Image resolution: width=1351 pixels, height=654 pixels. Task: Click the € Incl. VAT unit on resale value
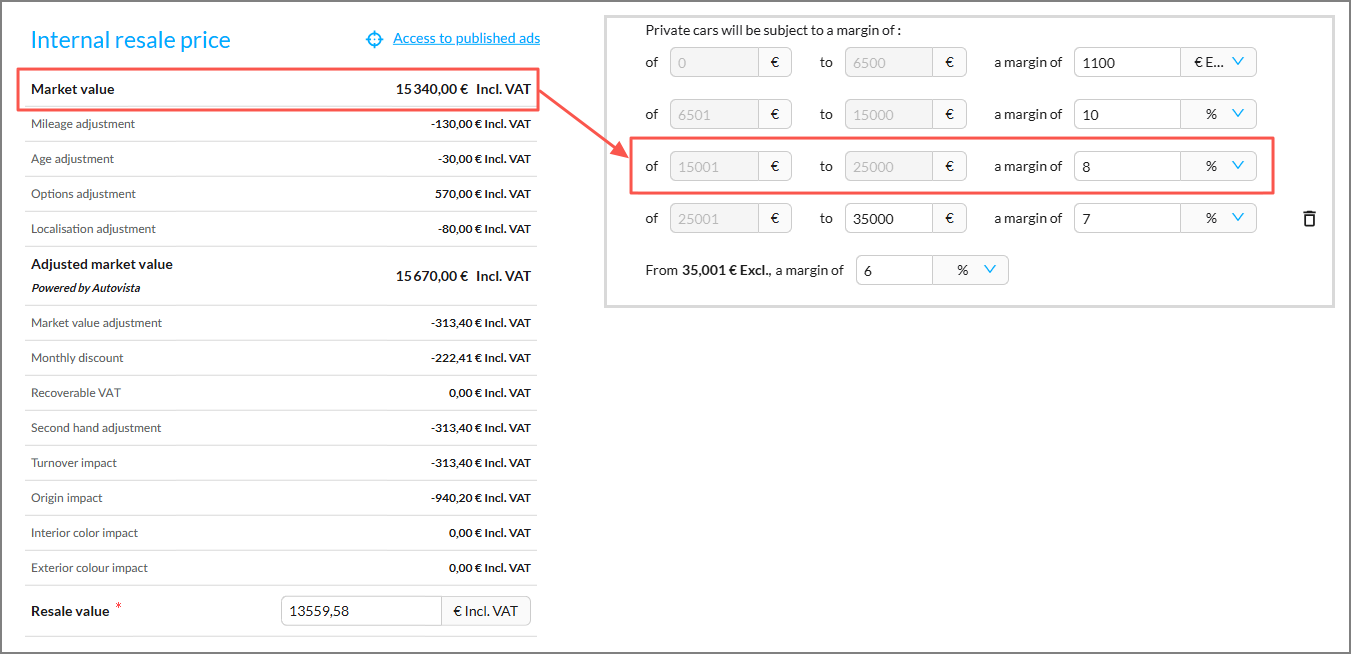pos(486,611)
